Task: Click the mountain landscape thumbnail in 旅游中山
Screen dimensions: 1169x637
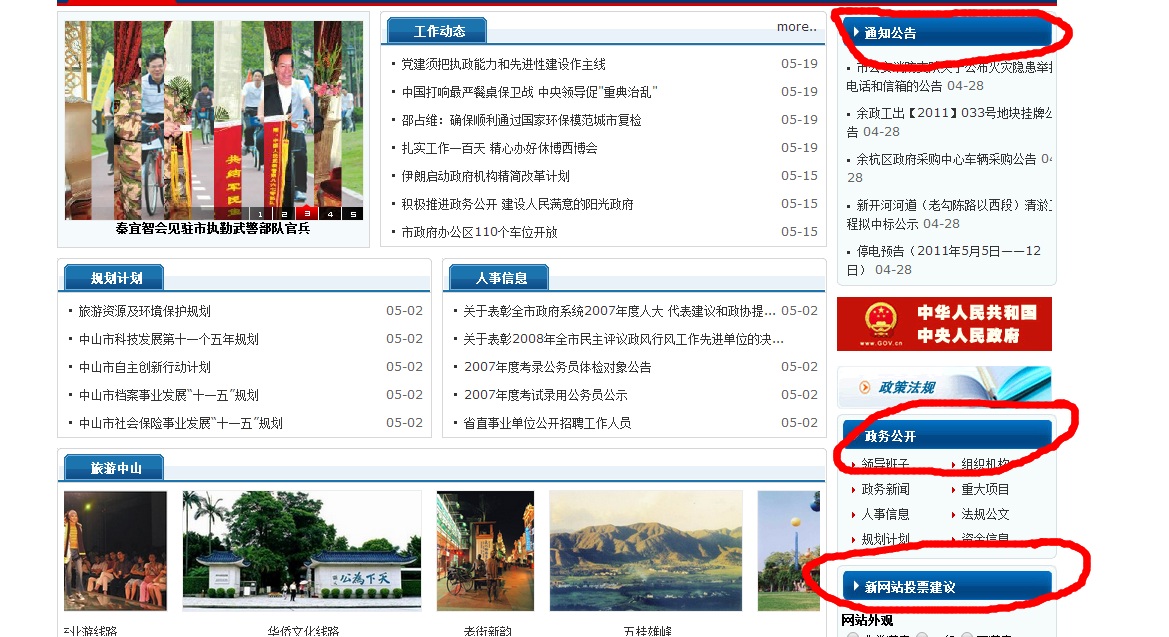Action: click(645, 550)
